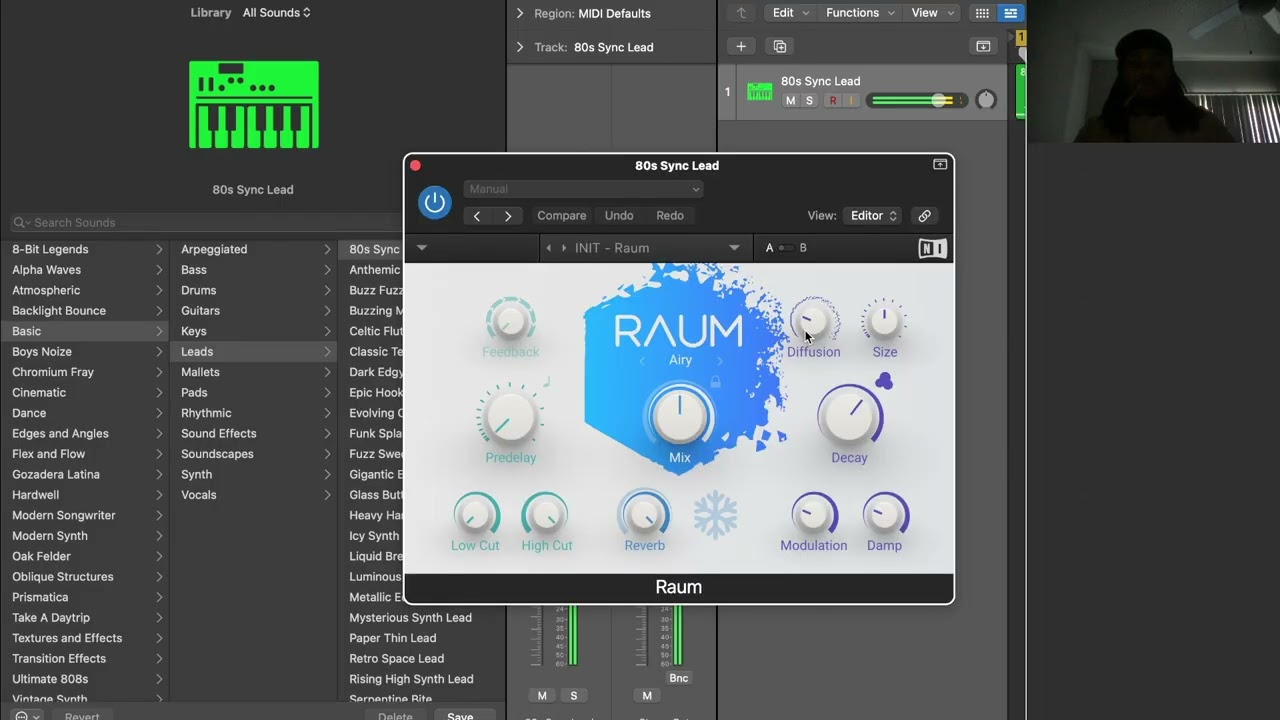The image size is (1280, 720).
Task: Toggle input monitoring on 80s Sync Lead track
Action: [851, 101]
